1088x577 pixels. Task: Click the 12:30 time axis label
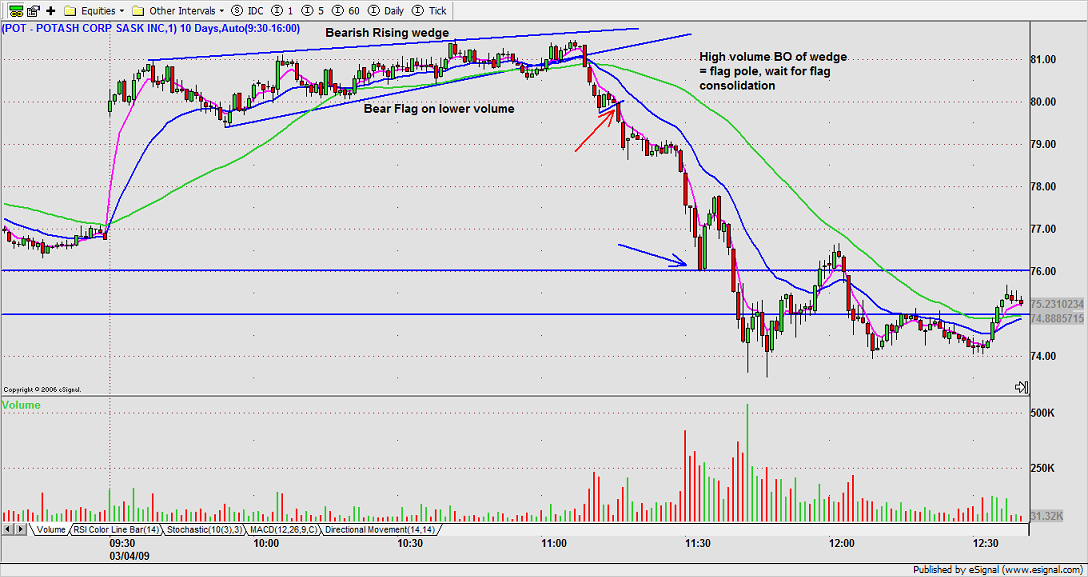[985, 543]
